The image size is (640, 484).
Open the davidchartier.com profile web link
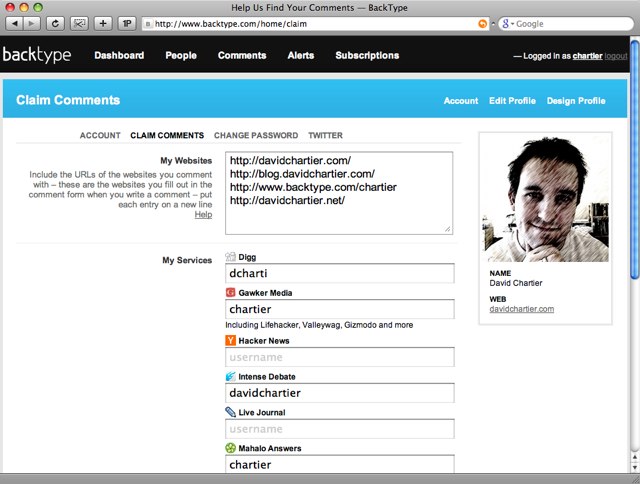[x=522, y=309]
